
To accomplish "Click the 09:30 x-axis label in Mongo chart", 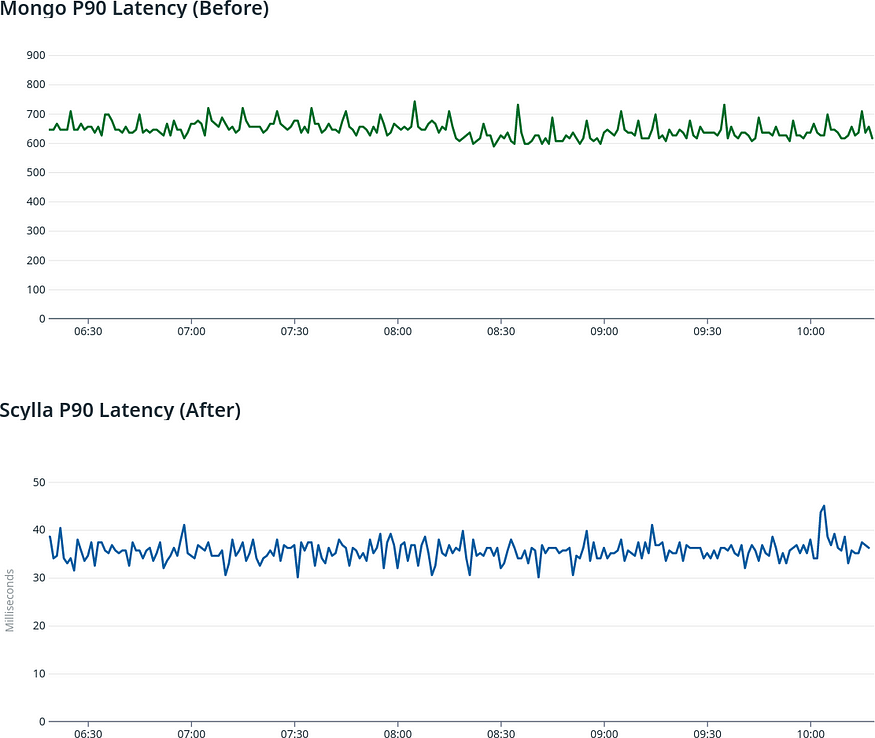I will tap(707, 331).
